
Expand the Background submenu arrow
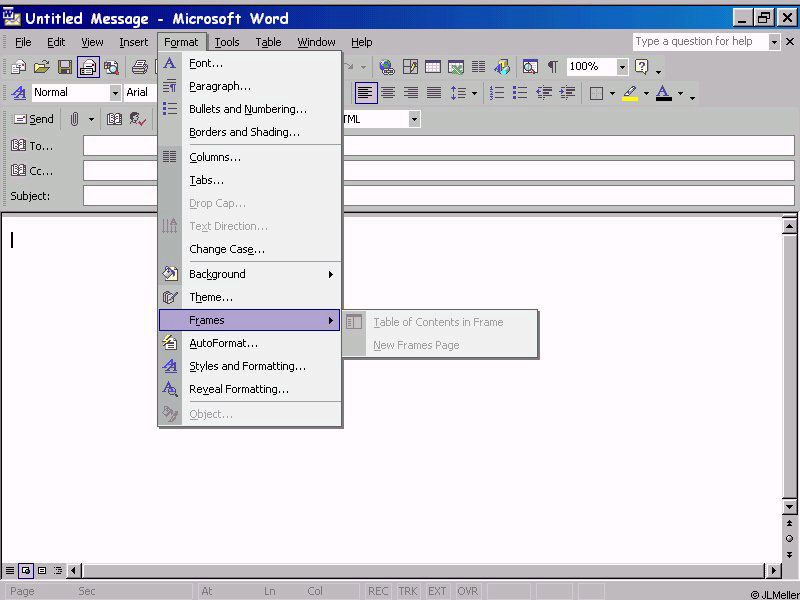point(330,274)
